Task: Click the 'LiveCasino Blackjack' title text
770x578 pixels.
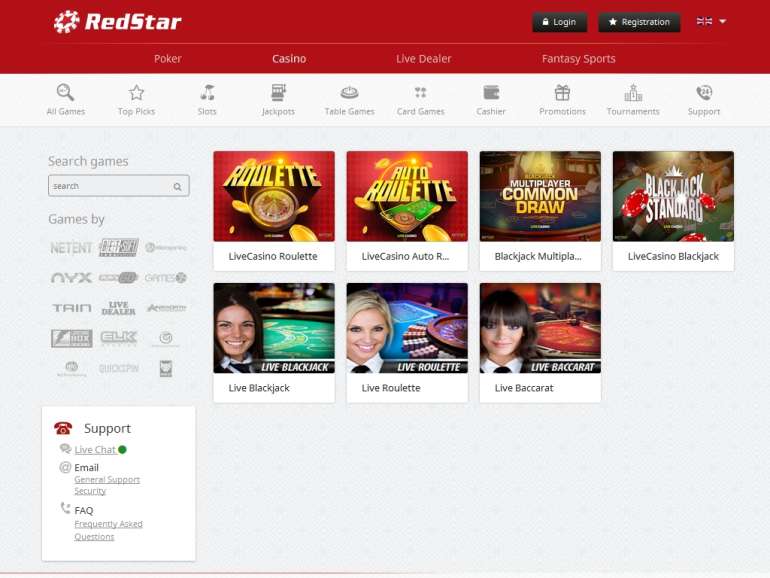Action: point(673,256)
